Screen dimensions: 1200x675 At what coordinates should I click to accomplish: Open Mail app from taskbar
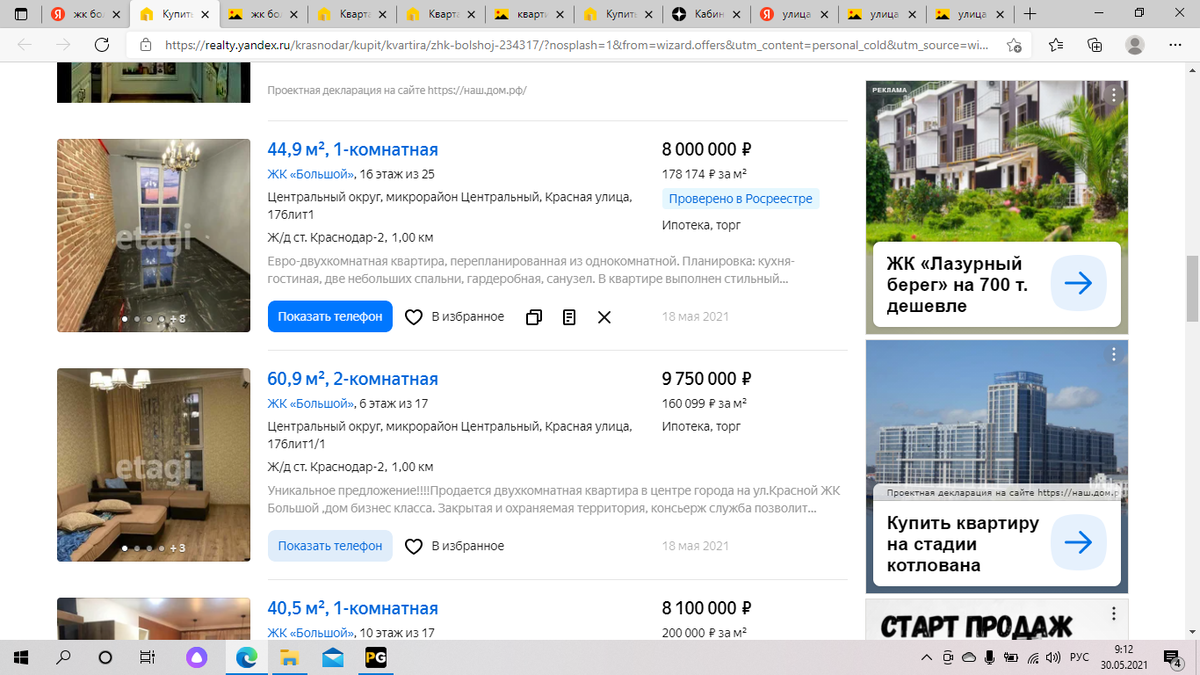tap(333, 657)
